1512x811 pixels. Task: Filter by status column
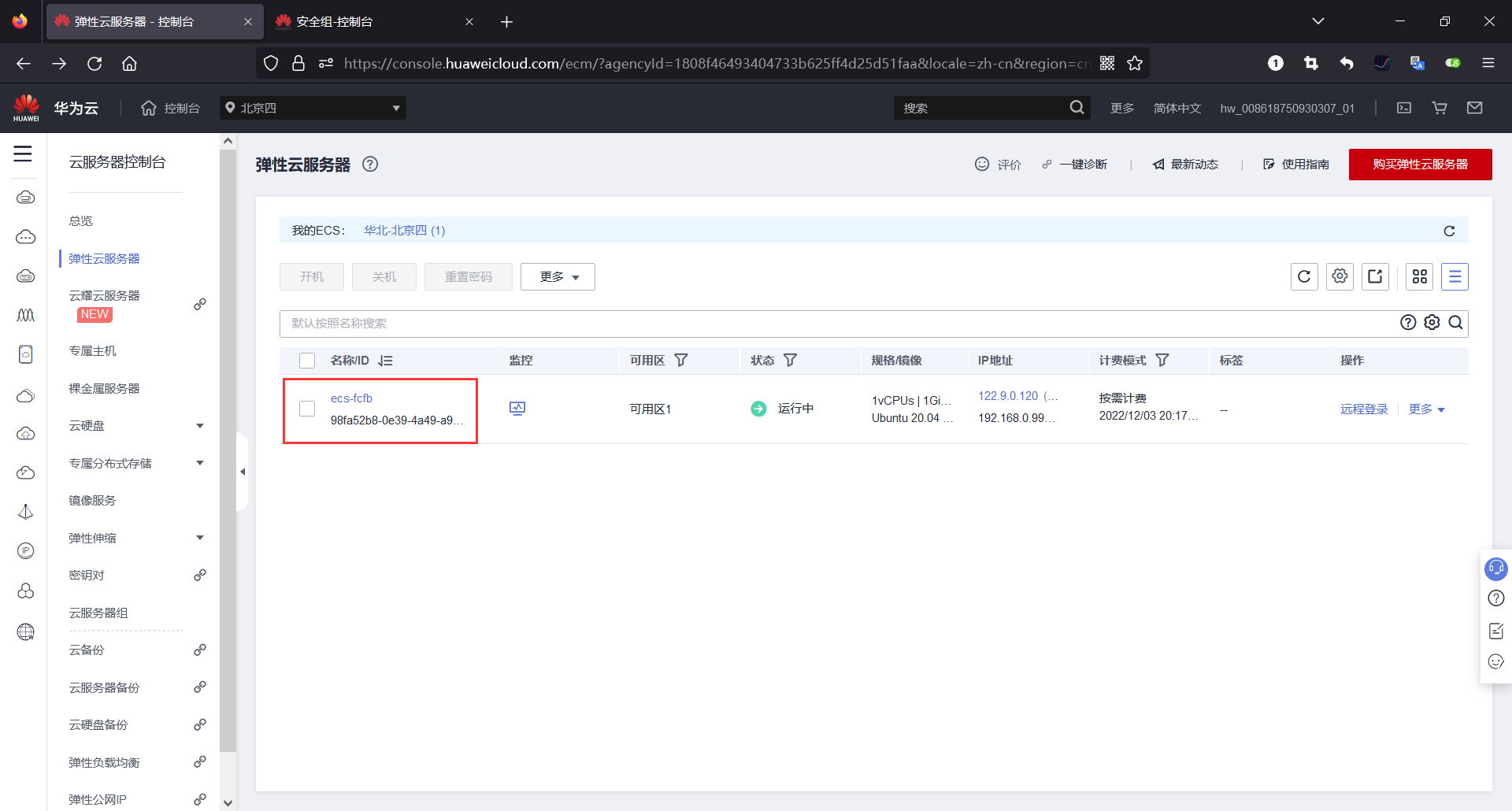[x=790, y=361]
